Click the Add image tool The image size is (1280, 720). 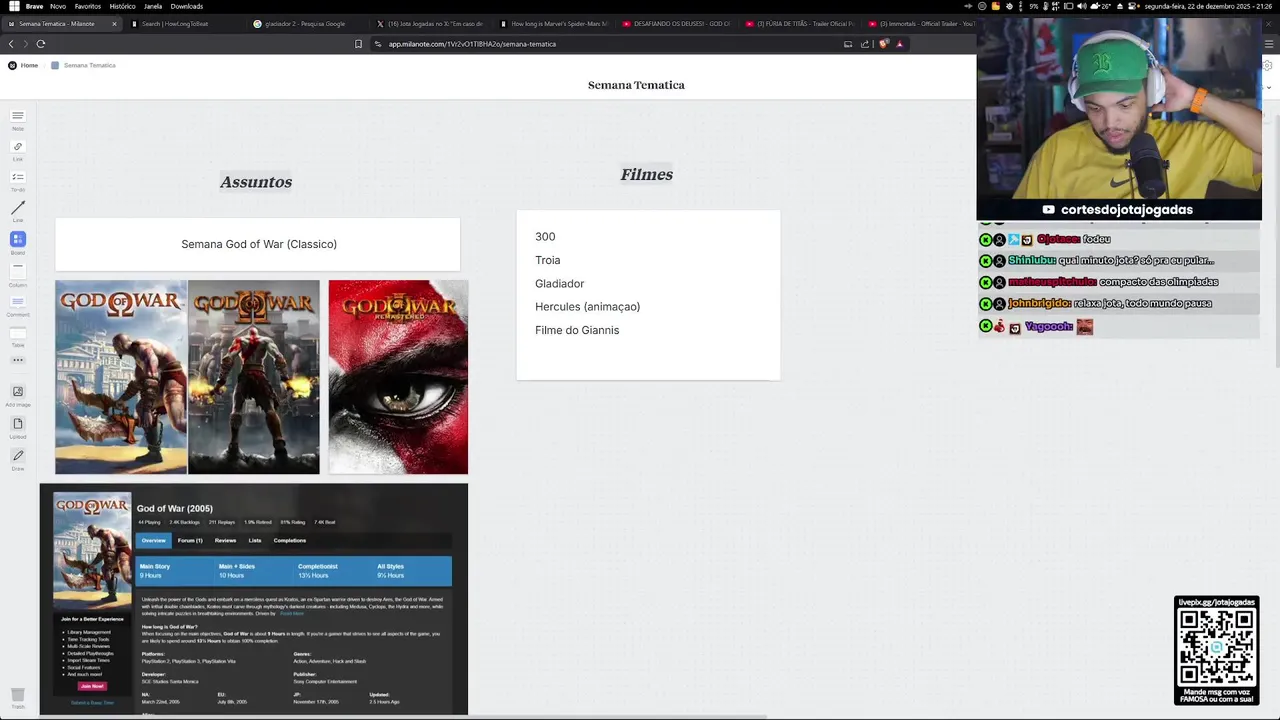tap(18, 395)
